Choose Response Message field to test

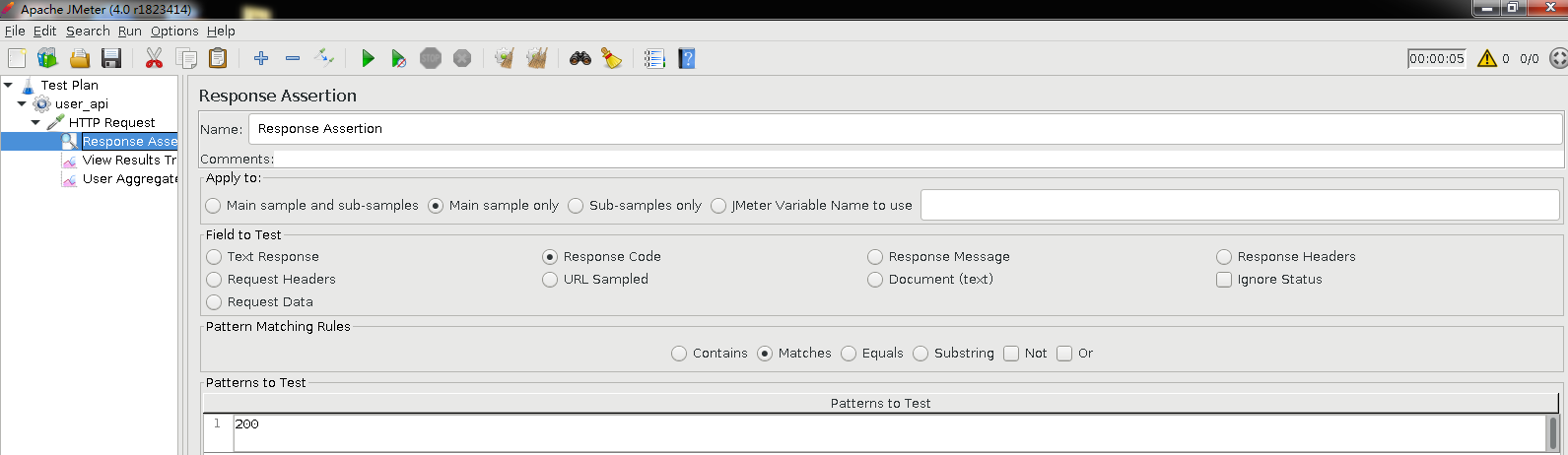click(938, 257)
